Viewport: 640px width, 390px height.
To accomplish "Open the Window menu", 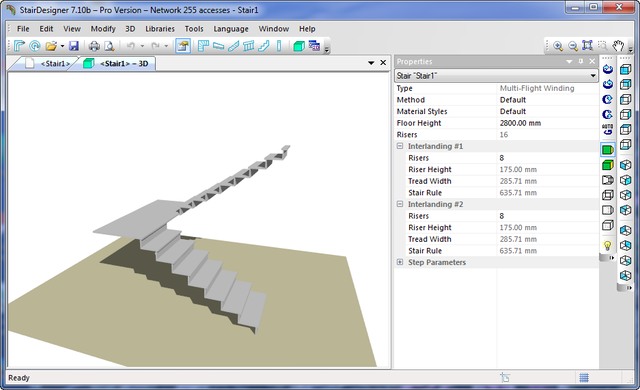I will coord(273,29).
